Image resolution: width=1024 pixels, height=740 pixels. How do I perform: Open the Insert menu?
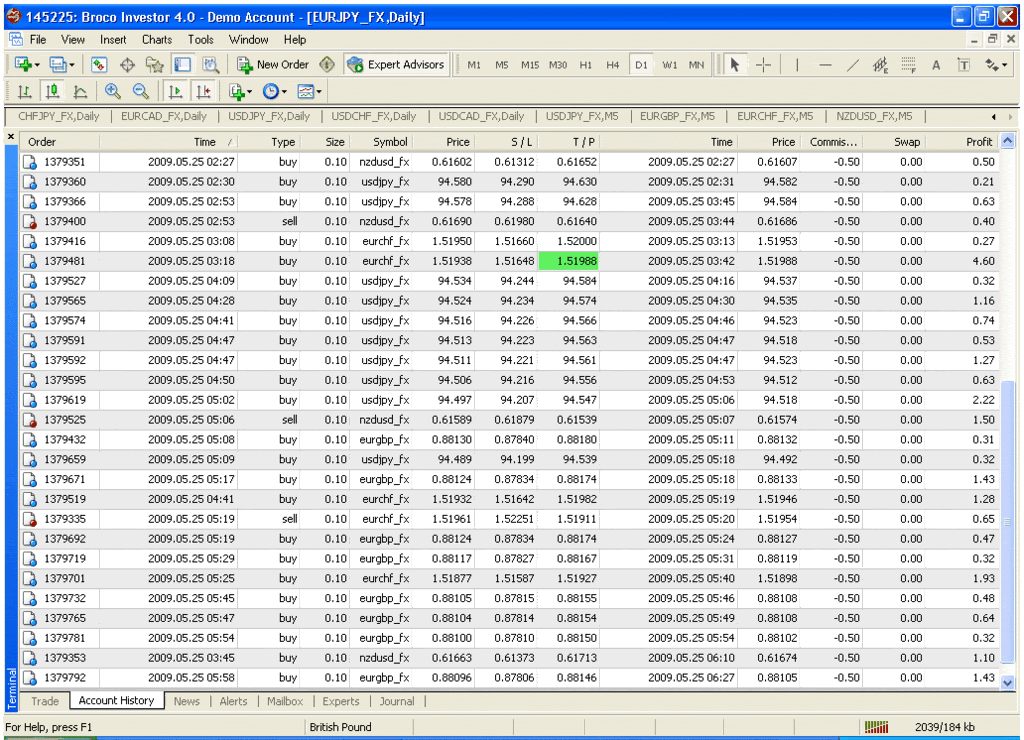click(x=113, y=40)
